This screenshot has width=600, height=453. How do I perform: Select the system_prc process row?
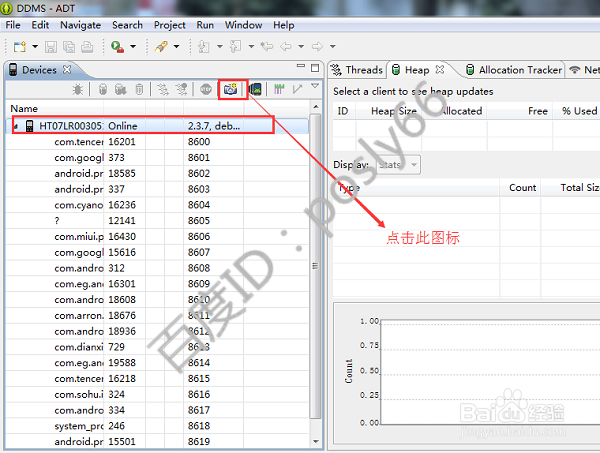tap(157, 426)
